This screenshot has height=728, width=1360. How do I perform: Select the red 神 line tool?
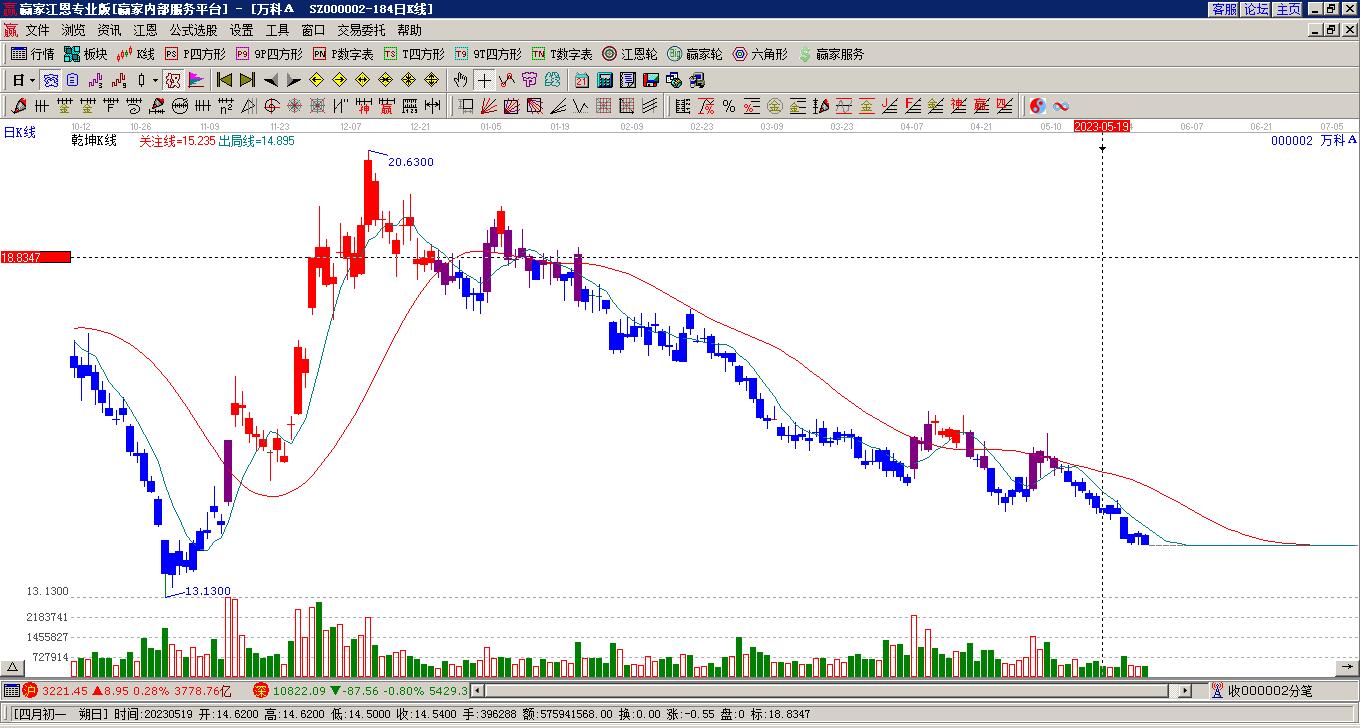[x=363, y=106]
